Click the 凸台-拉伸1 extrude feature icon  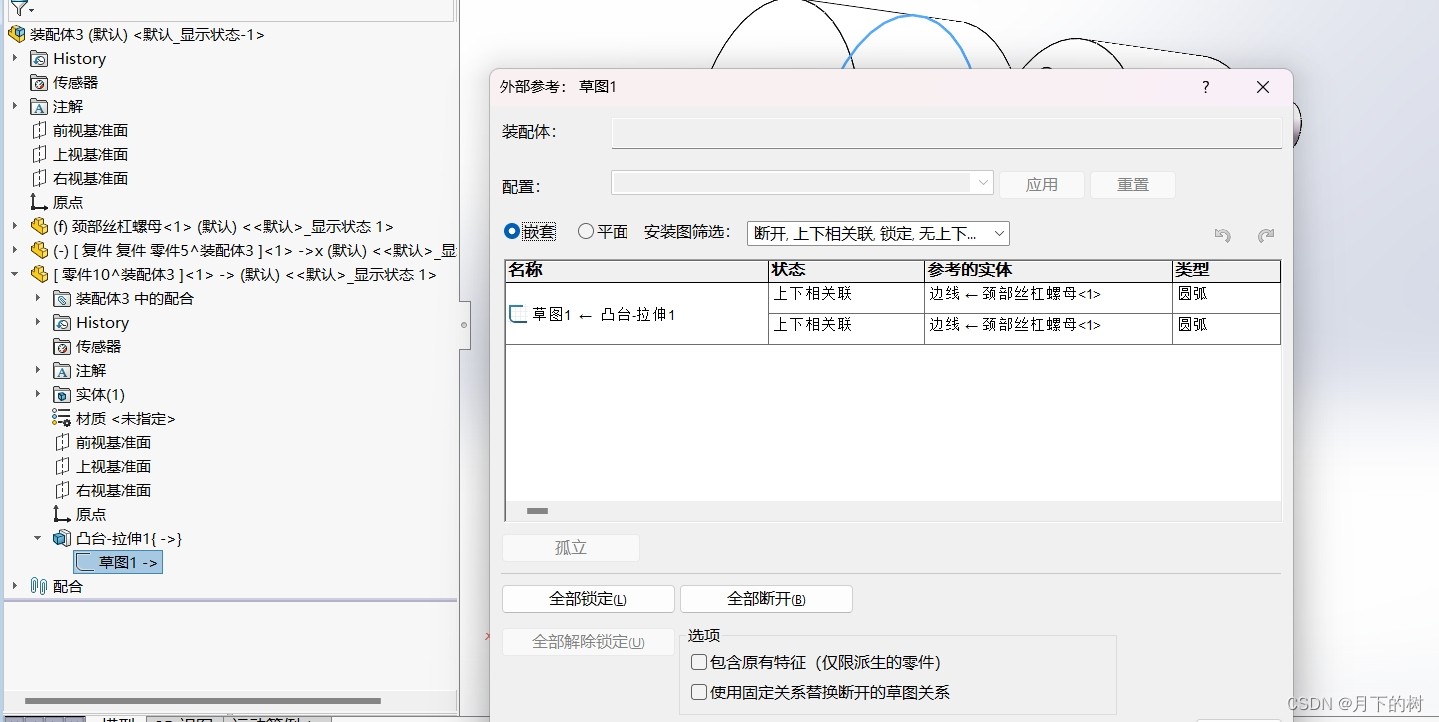coord(62,538)
